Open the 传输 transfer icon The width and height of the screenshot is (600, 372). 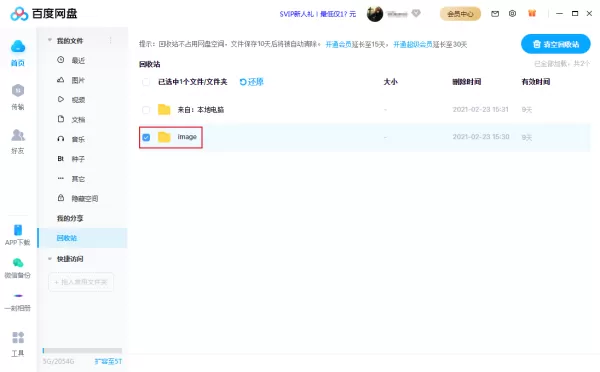click(x=18, y=91)
